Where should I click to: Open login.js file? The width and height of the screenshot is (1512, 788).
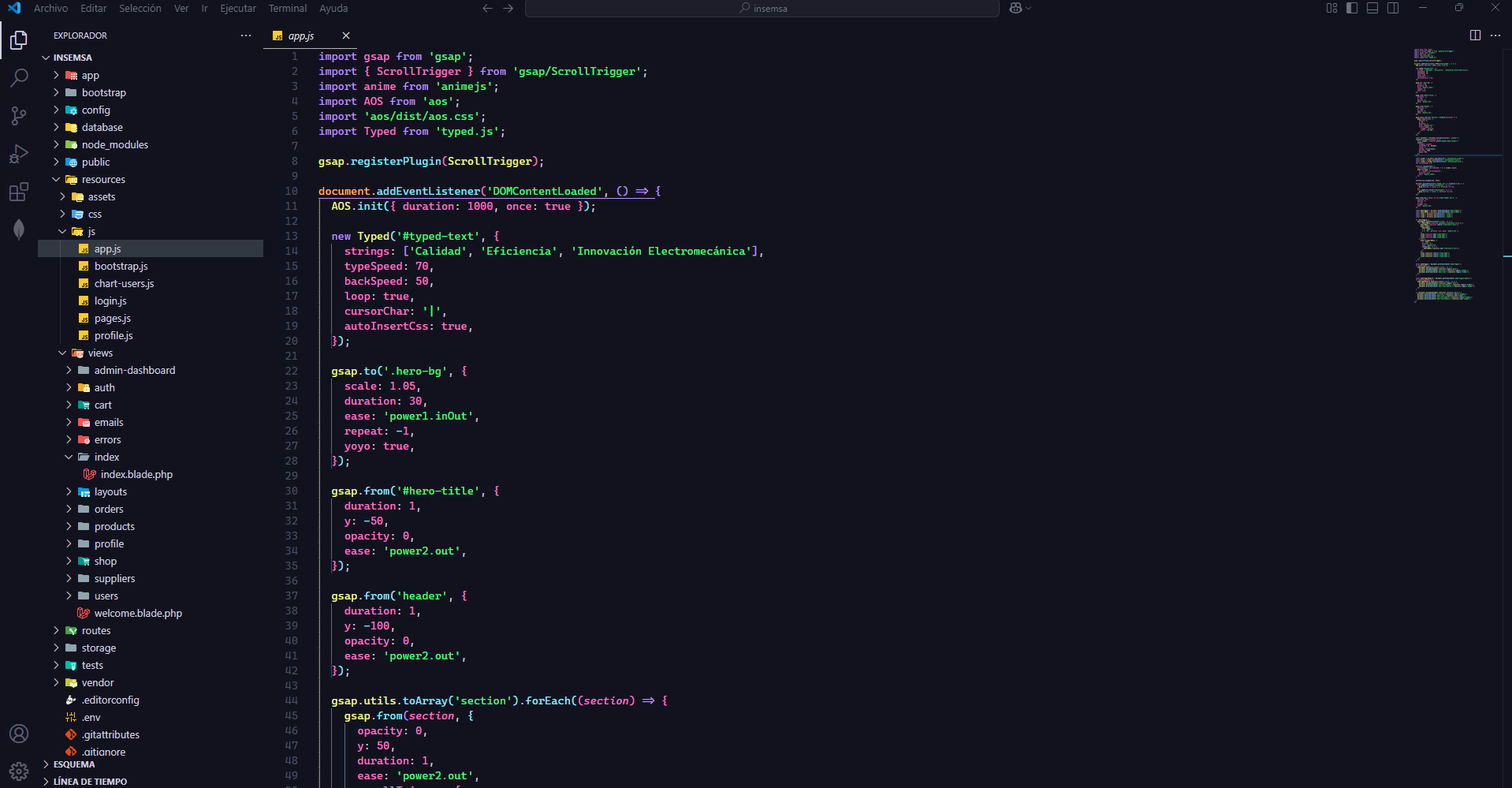(x=110, y=301)
